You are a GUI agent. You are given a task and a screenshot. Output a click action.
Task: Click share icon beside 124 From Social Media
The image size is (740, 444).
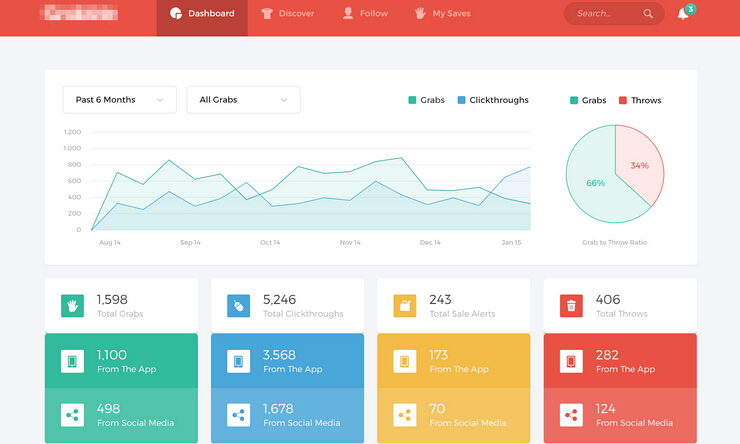(571, 415)
